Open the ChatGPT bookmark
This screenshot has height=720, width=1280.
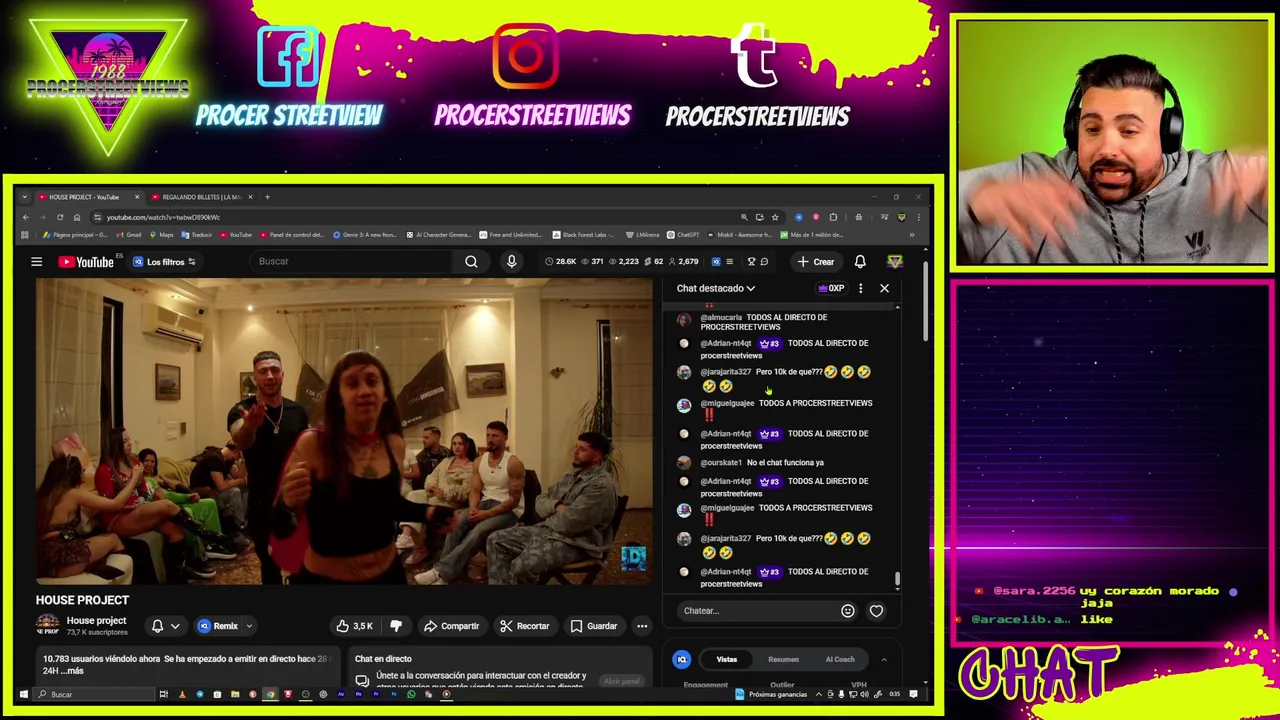pyautogui.click(x=683, y=235)
